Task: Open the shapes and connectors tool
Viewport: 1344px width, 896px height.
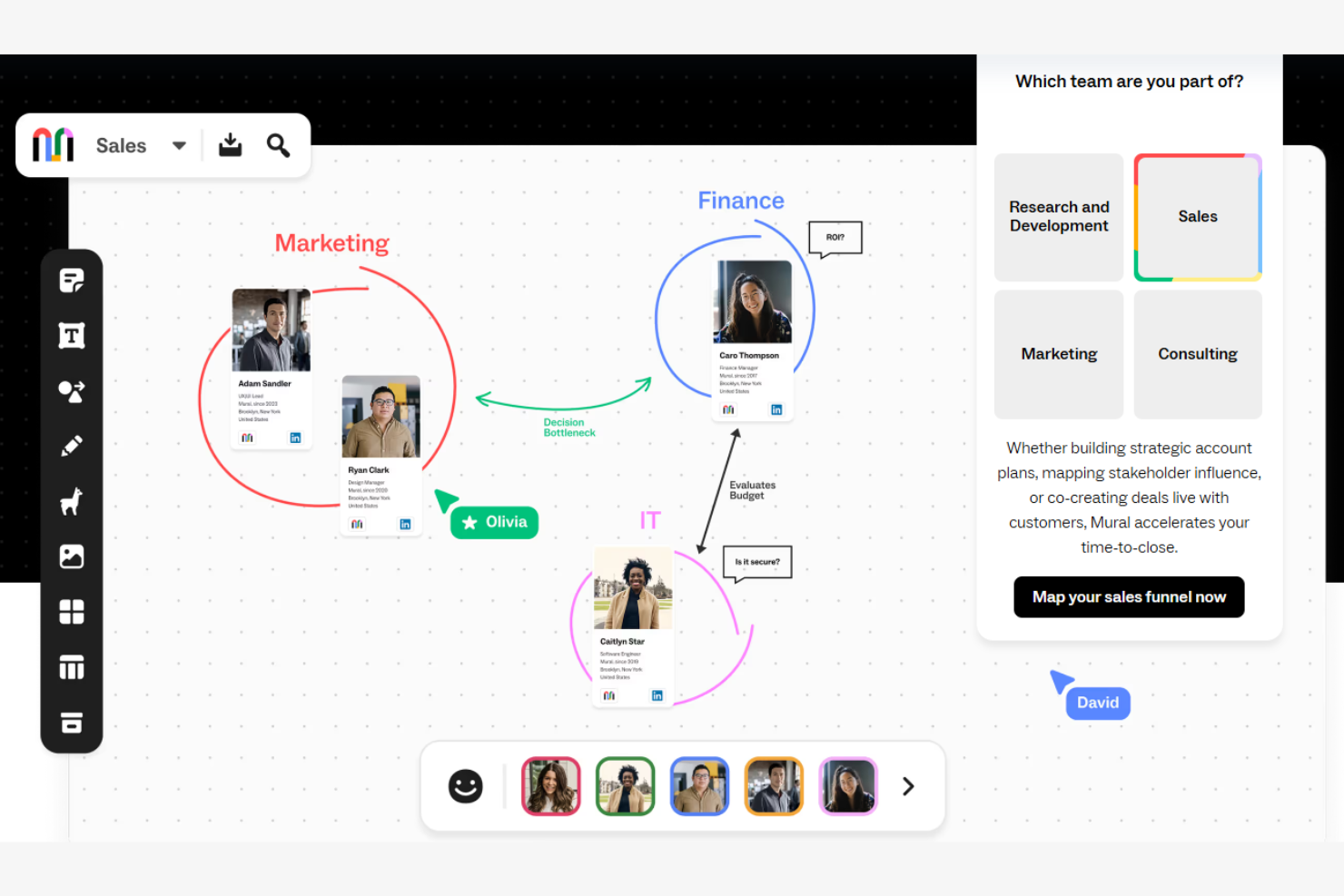Action: tap(72, 390)
